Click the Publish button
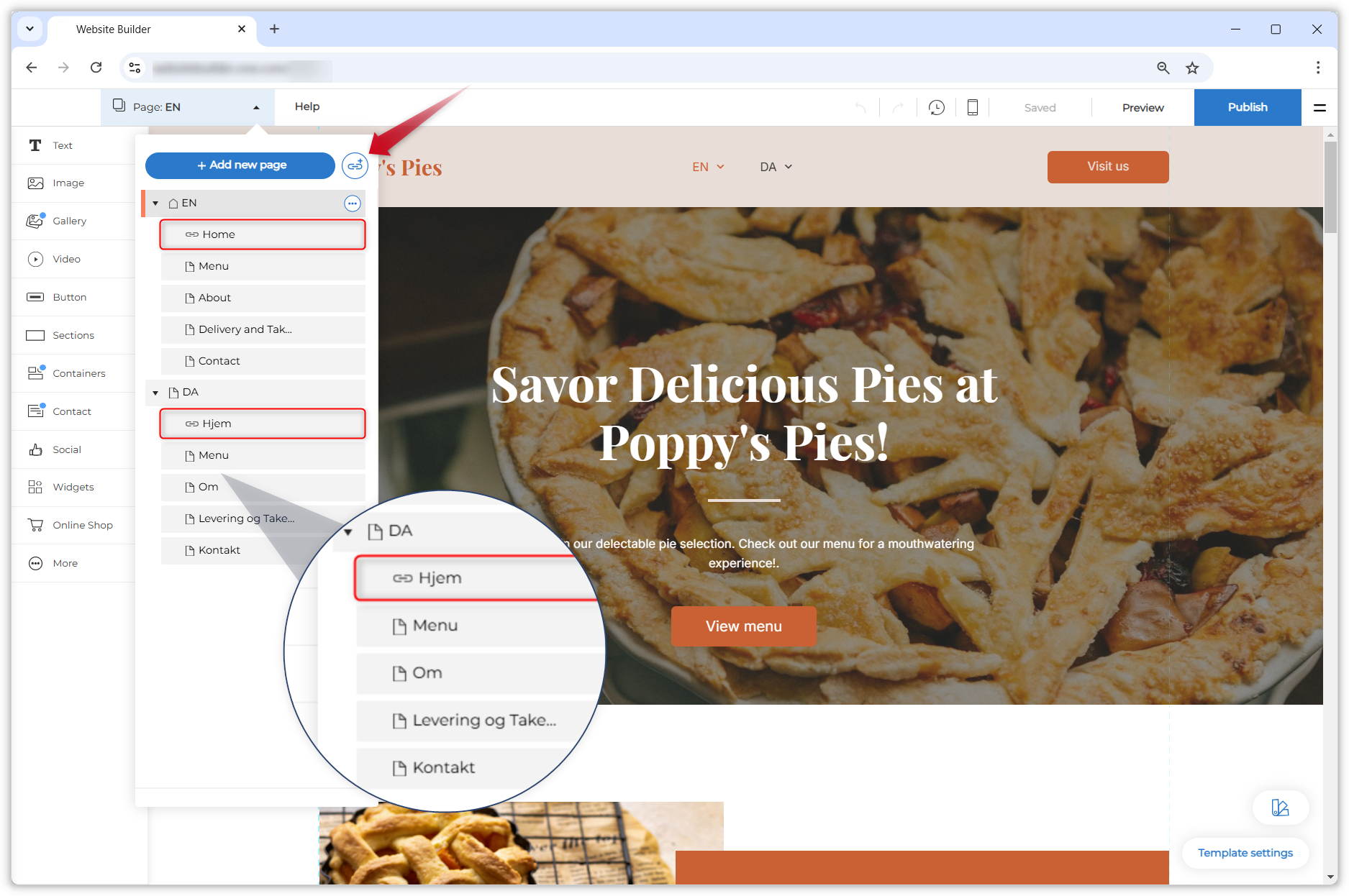 1247,107
